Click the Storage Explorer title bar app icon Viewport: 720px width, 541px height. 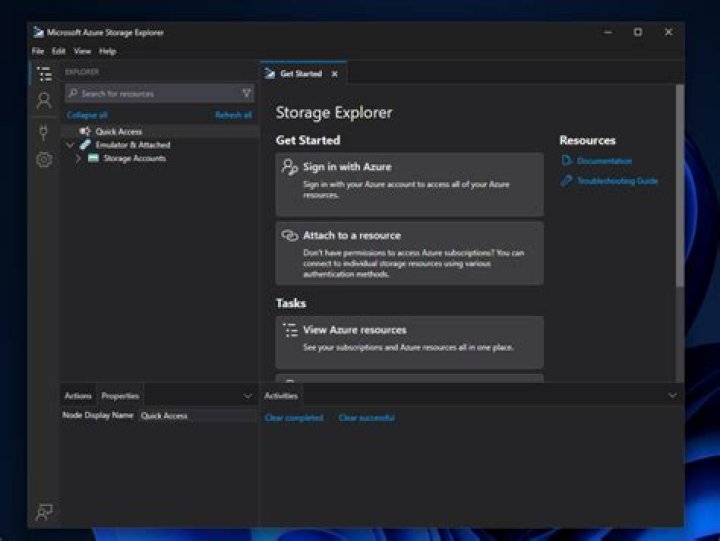[x=38, y=32]
